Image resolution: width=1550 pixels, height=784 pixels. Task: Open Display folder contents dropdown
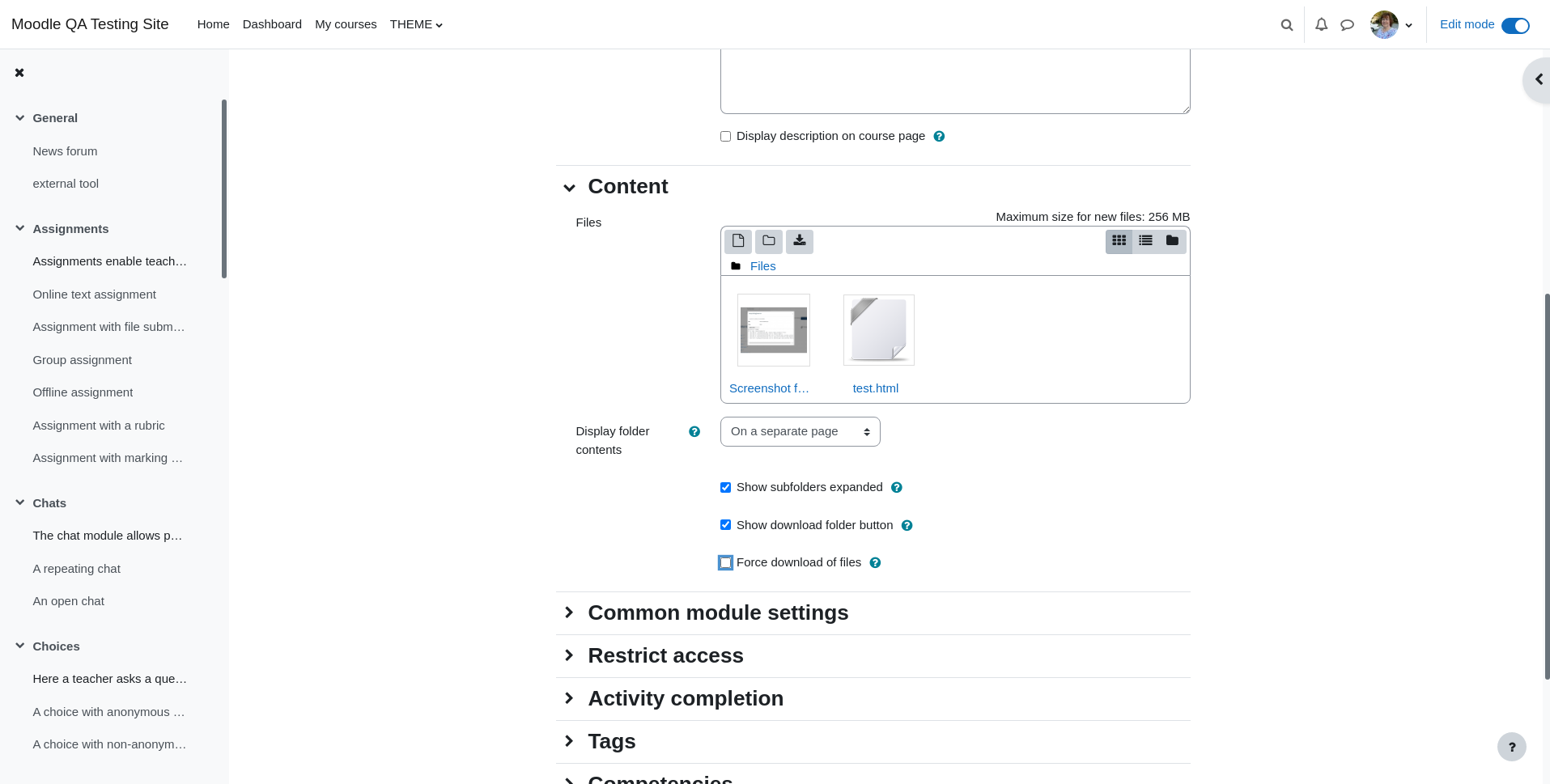[x=800, y=431]
